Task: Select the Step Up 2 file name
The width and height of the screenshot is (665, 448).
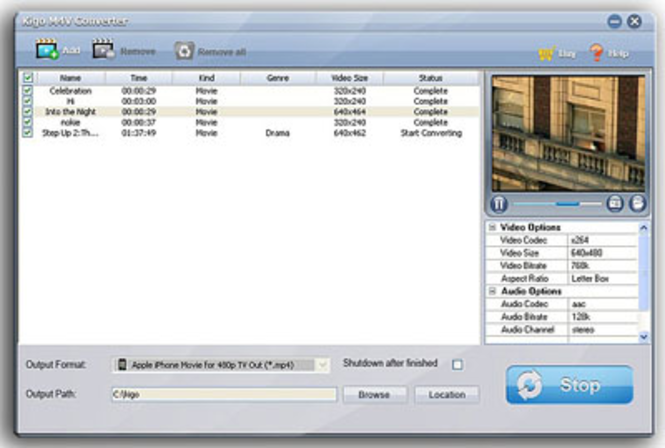Action: tap(70, 133)
